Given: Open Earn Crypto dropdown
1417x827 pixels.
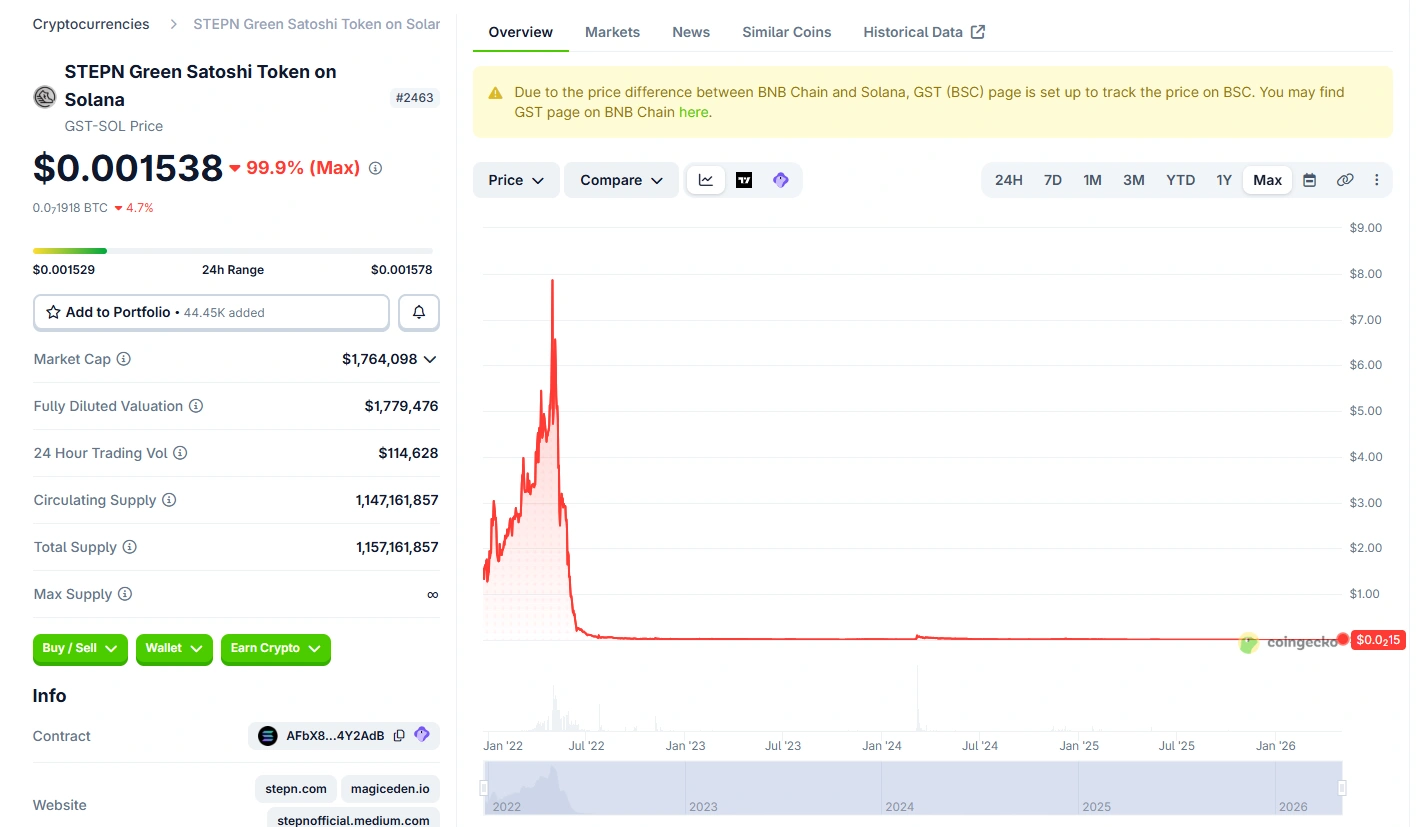Looking at the screenshot, I should [x=276, y=649].
